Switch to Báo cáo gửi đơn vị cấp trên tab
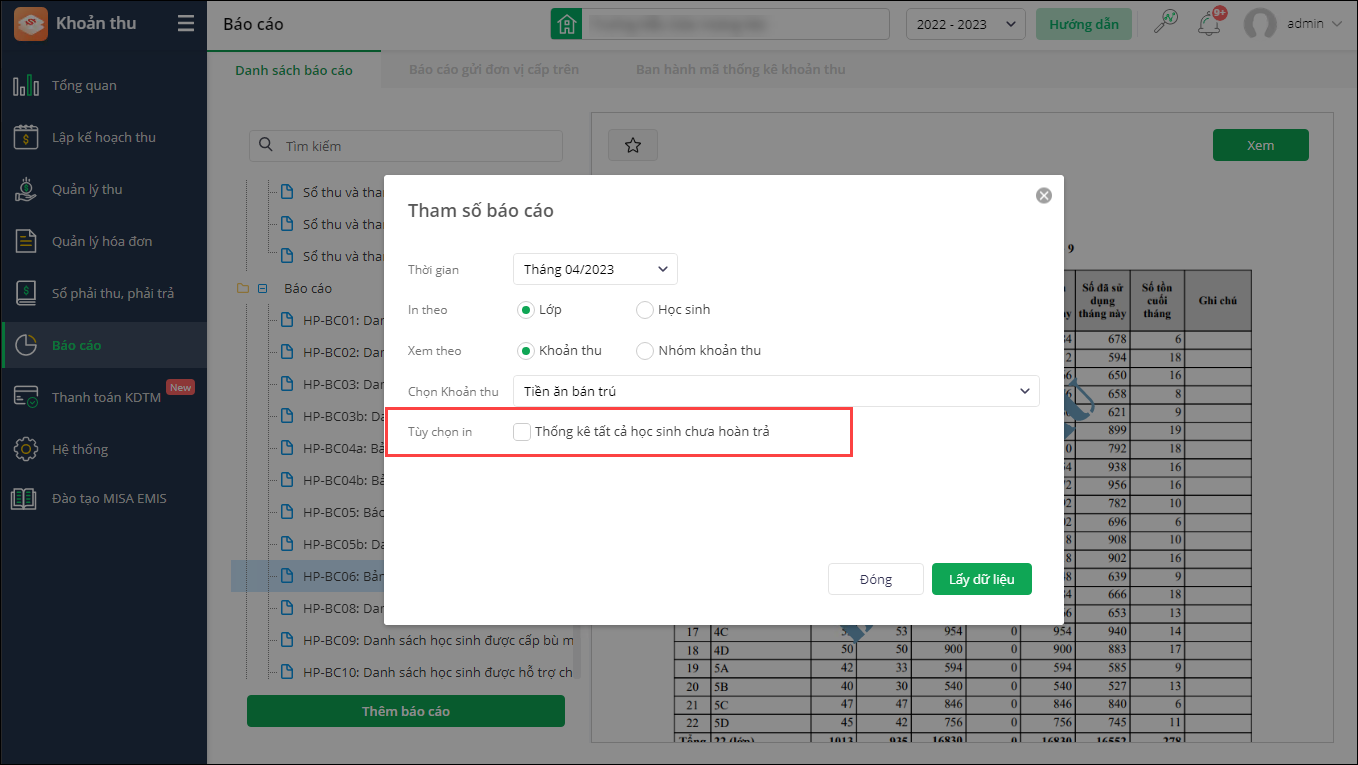The height and width of the screenshot is (765, 1358). click(494, 70)
